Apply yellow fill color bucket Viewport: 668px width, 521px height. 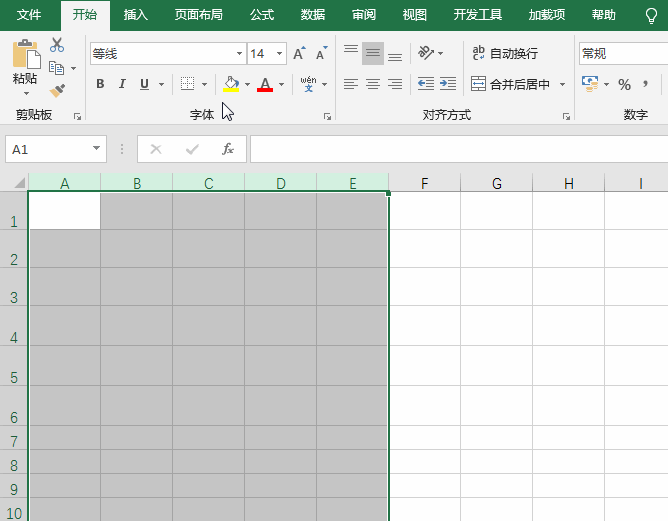pyautogui.click(x=231, y=84)
